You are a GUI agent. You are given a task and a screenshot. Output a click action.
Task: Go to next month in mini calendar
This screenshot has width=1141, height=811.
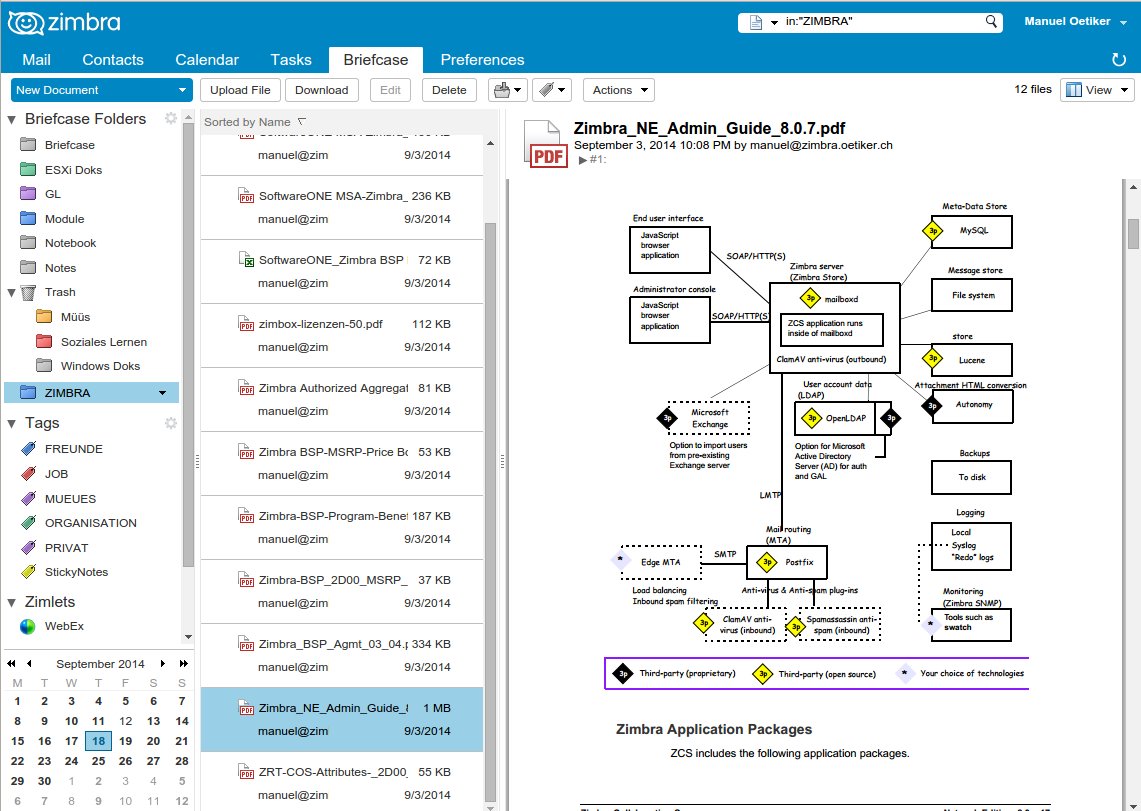[163, 663]
